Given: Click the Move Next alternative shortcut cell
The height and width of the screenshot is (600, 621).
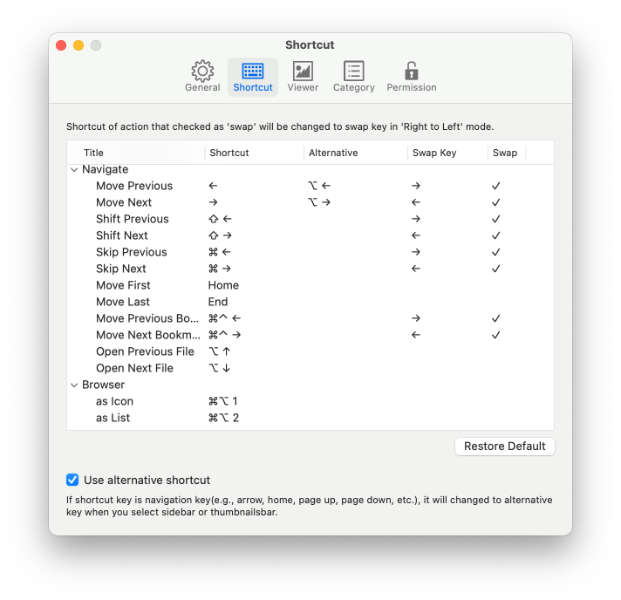Looking at the screenshot, I should (320, 202).
